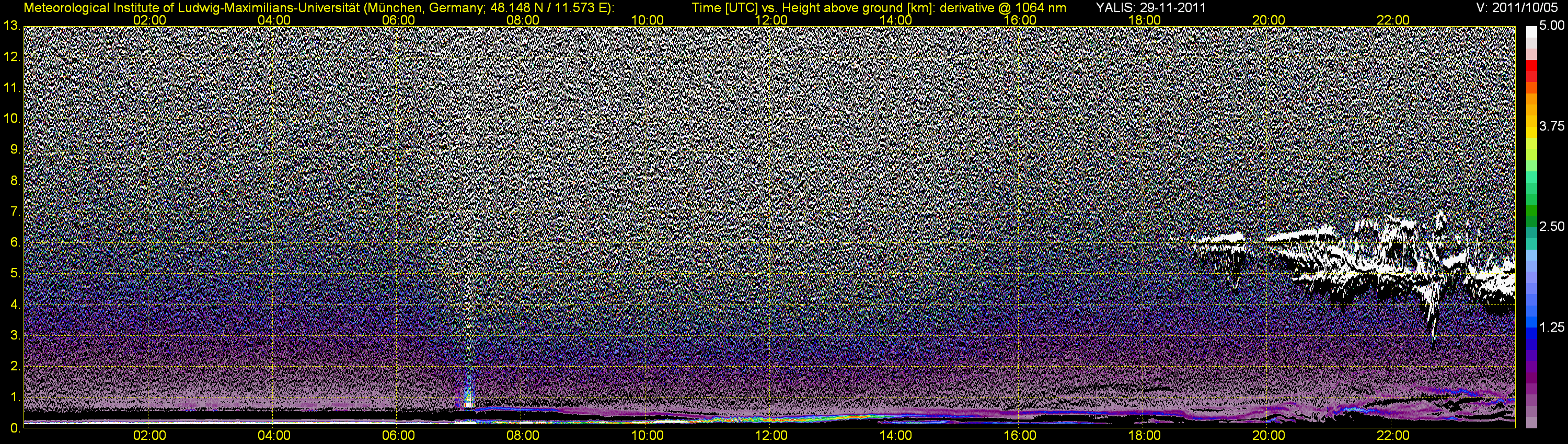Viewport: 1568px width, 444px height.
Task: Click the 10:00 label on the top time axis
Action: click(x=647, y=20)
